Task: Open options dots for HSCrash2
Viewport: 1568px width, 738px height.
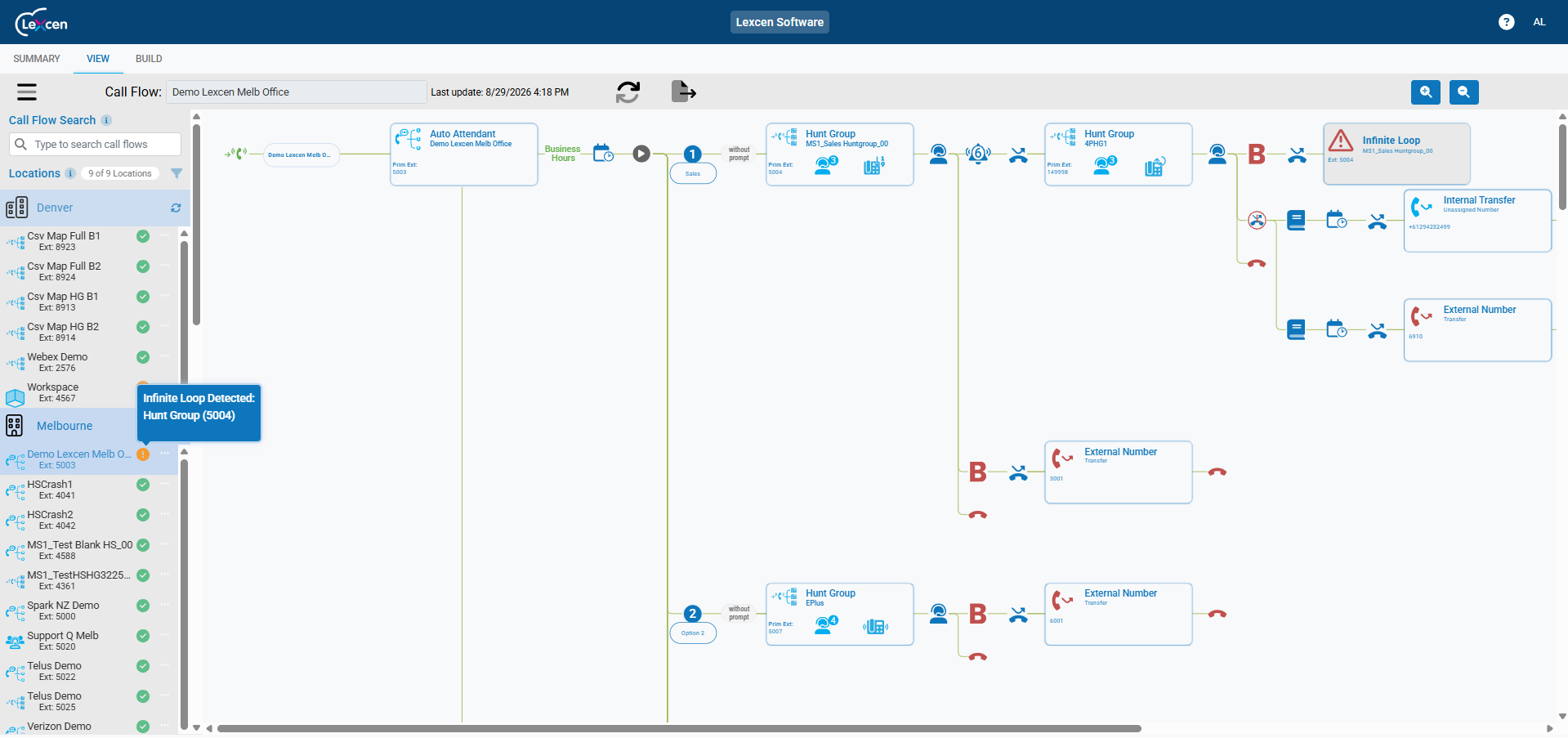Action: click(x=165, y=514)
